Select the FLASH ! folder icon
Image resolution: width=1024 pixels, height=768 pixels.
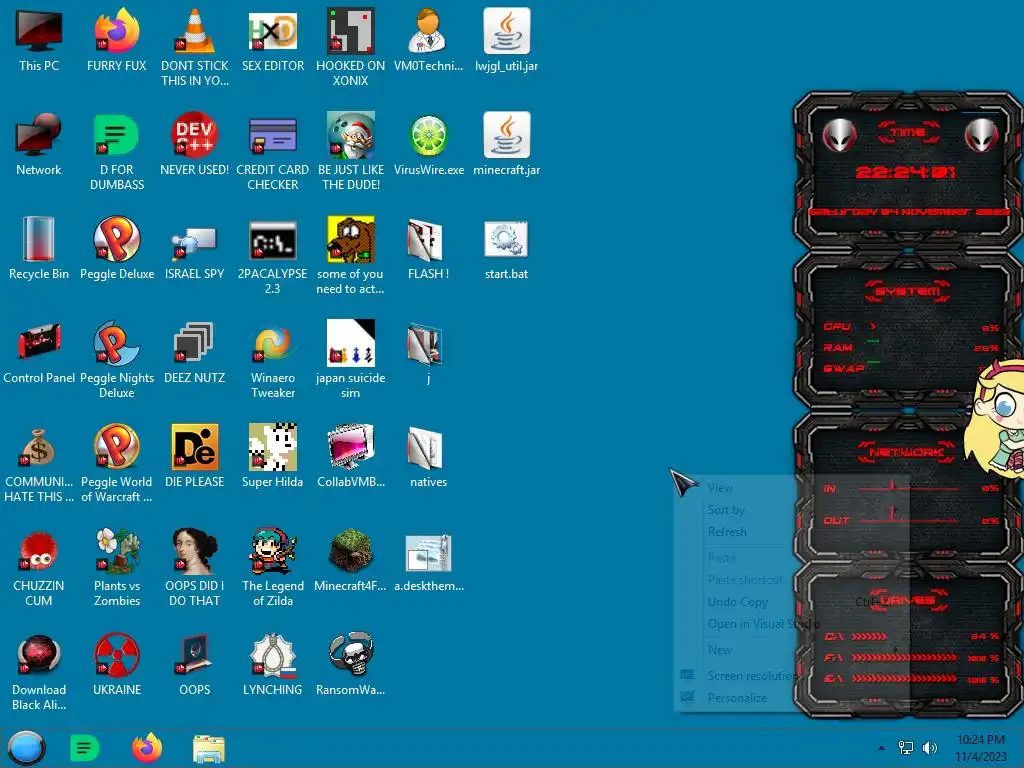pyautogui.click(x=428, y=248)
